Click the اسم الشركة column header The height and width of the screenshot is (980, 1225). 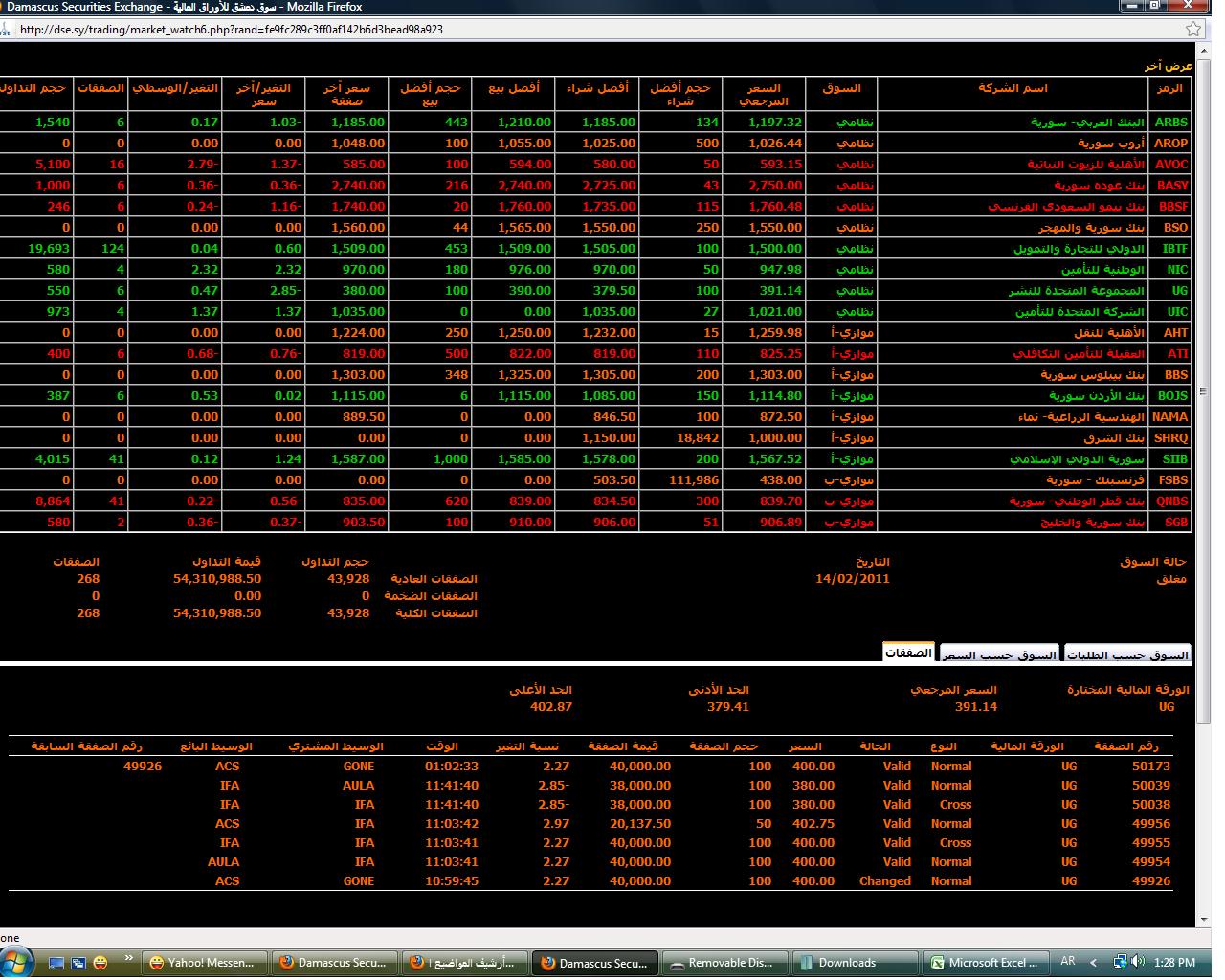[1013, 88]
